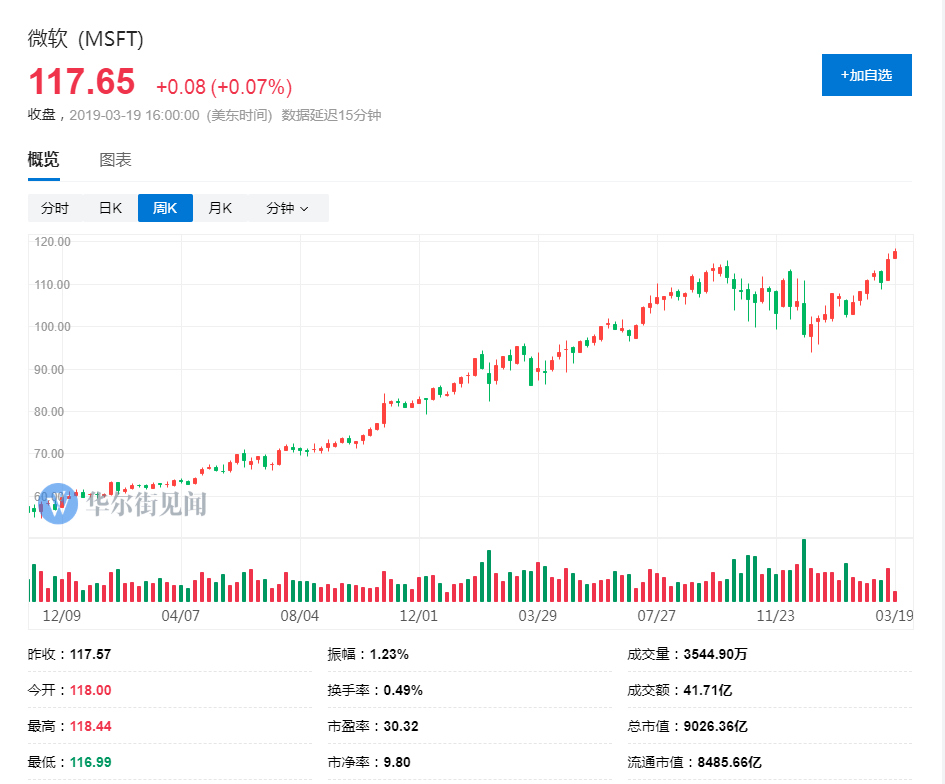Click the 成交额 value 41.71亿
Screen dimensions: 945x784
pos(708,690)
